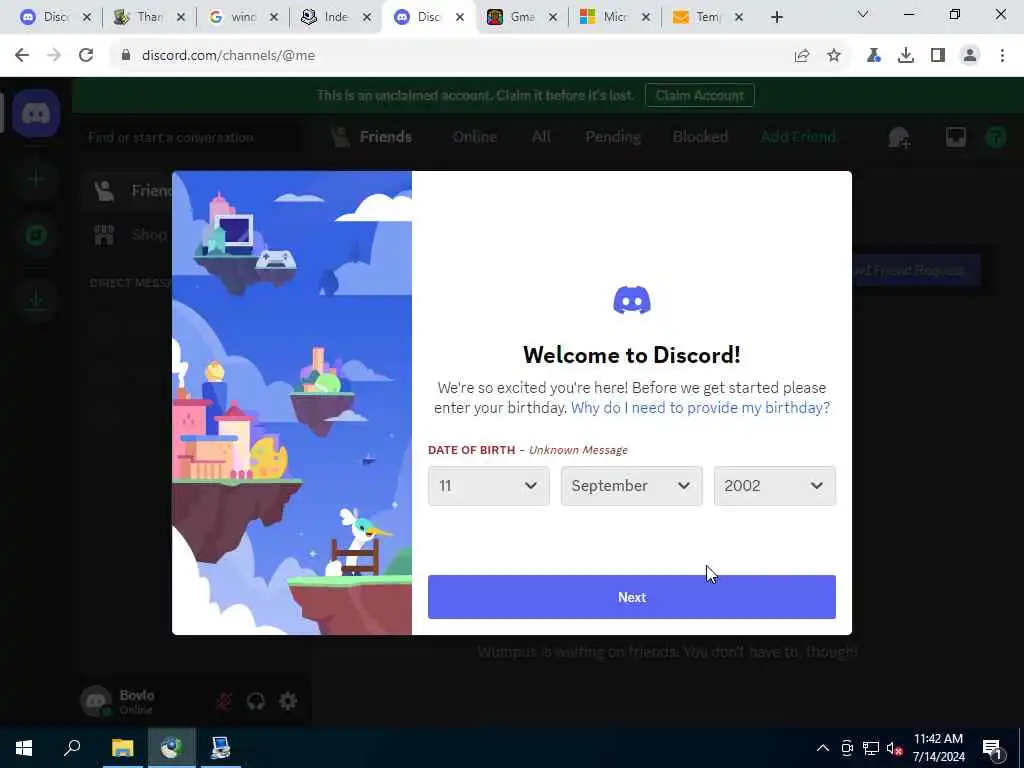Open User Settings gear icon

(x=288, y=701)
